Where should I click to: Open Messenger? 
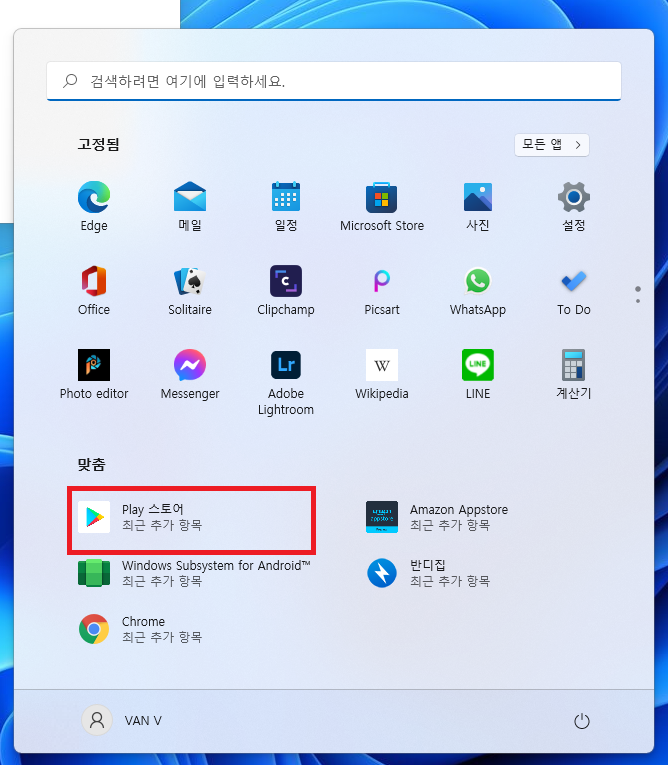tap(190, 375)
